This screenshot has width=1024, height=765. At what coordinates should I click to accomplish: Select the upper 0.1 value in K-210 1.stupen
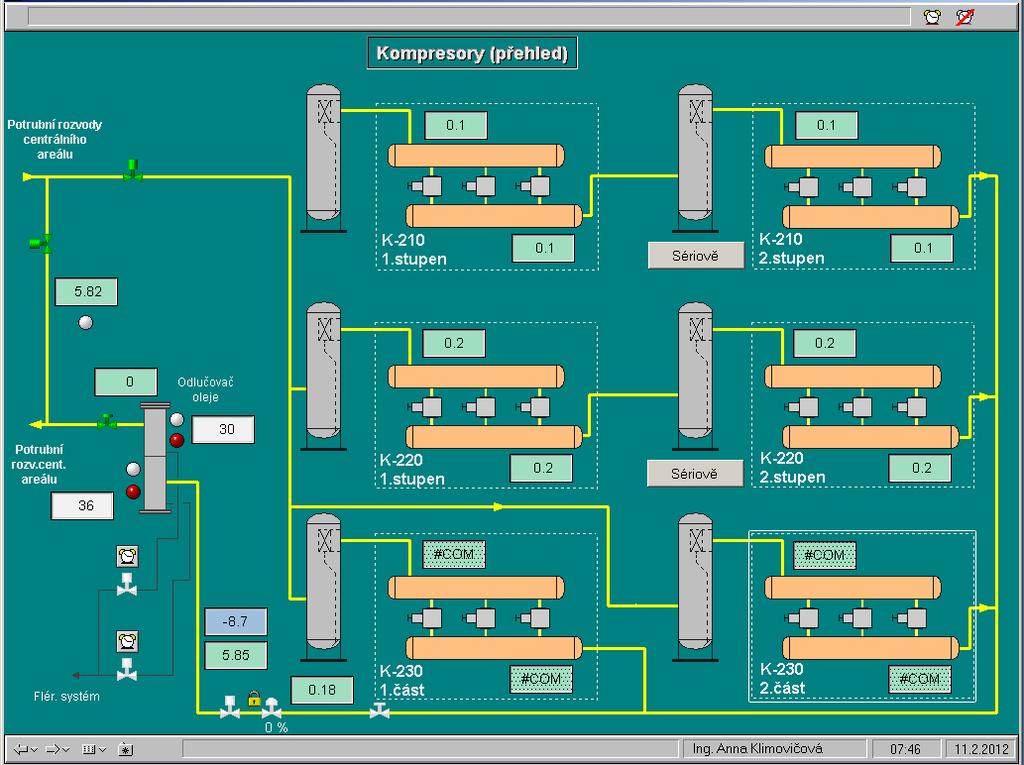(456, 125)
